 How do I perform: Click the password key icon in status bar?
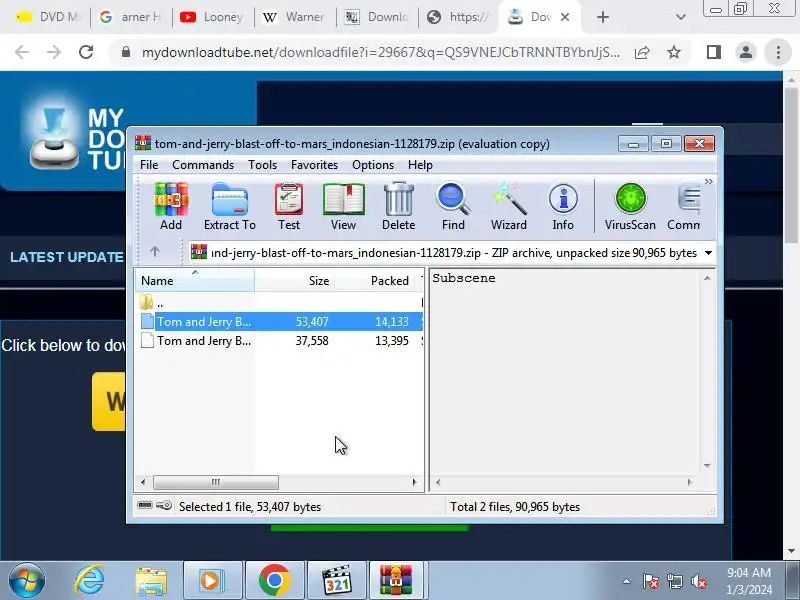tap(164, 505)
